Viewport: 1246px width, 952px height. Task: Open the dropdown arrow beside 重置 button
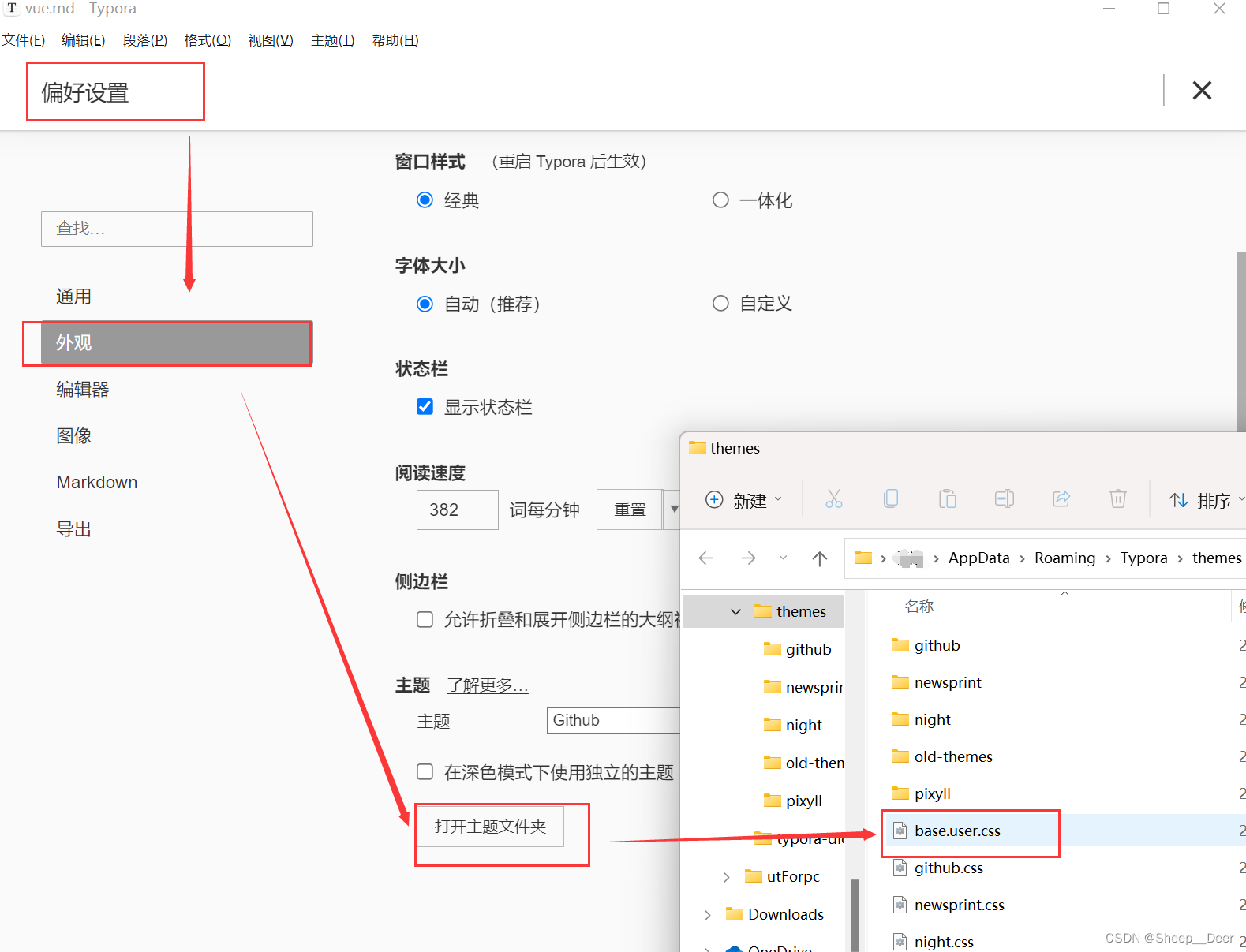tap(673, 510)
